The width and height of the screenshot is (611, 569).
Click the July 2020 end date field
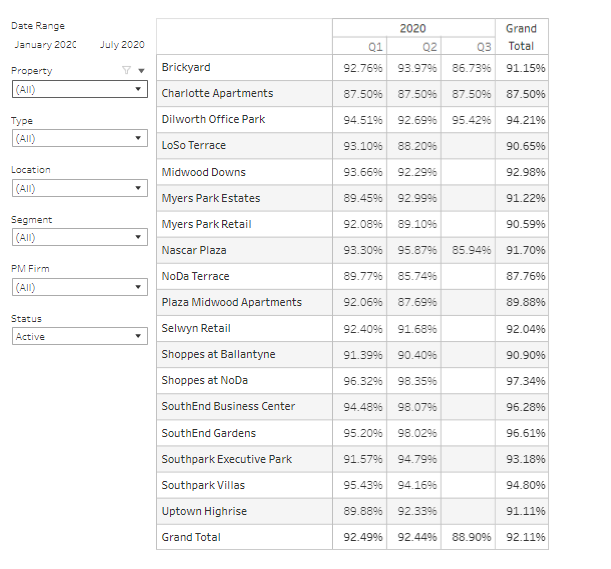click(x=122, y=45)
